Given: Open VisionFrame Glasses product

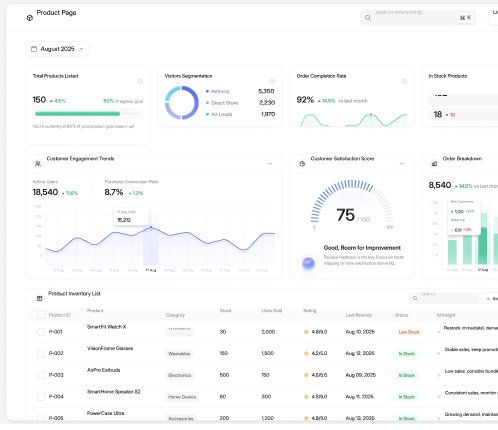Looking at the screenshot, I should tap(110, 348).
